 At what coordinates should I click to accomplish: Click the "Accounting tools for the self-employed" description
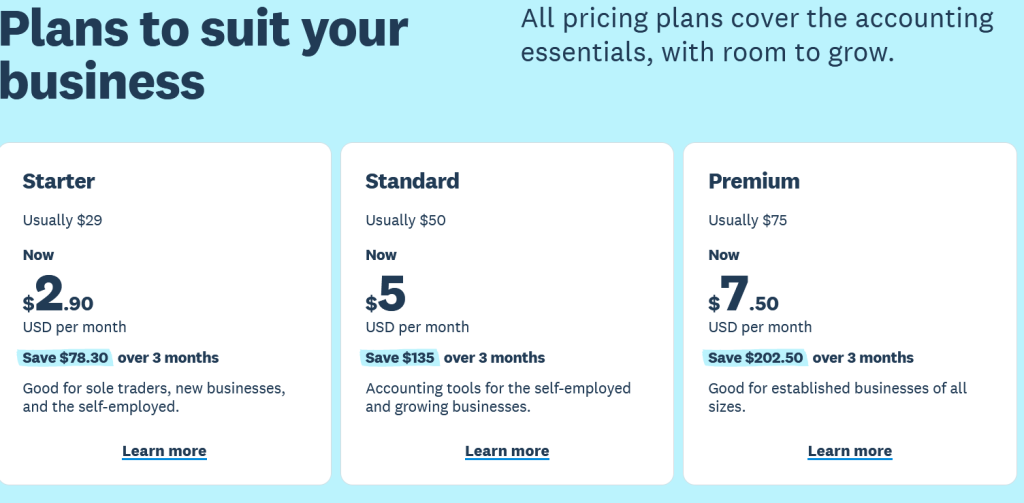(498, 397)
